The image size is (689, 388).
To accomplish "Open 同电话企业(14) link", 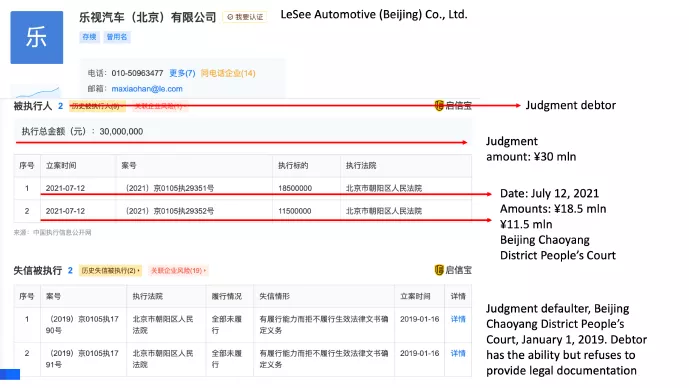I will (x=228, y=73).
